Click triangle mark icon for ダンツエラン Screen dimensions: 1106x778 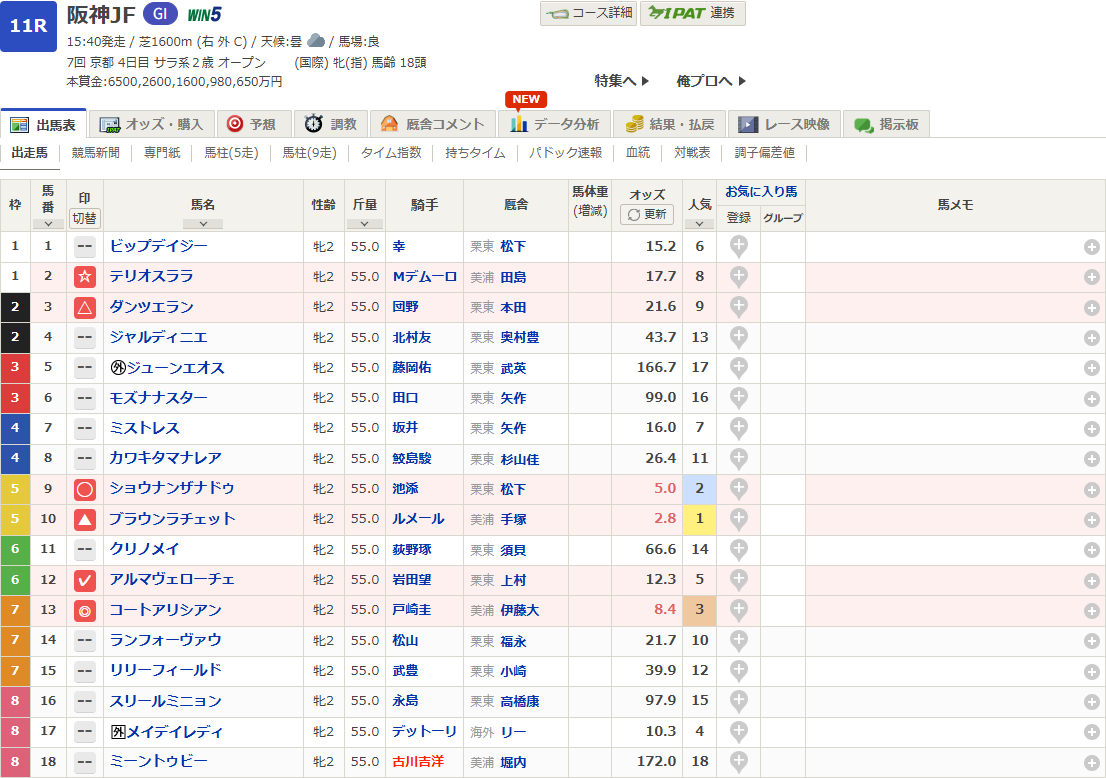pyautogui.click(x=85, y=307)
